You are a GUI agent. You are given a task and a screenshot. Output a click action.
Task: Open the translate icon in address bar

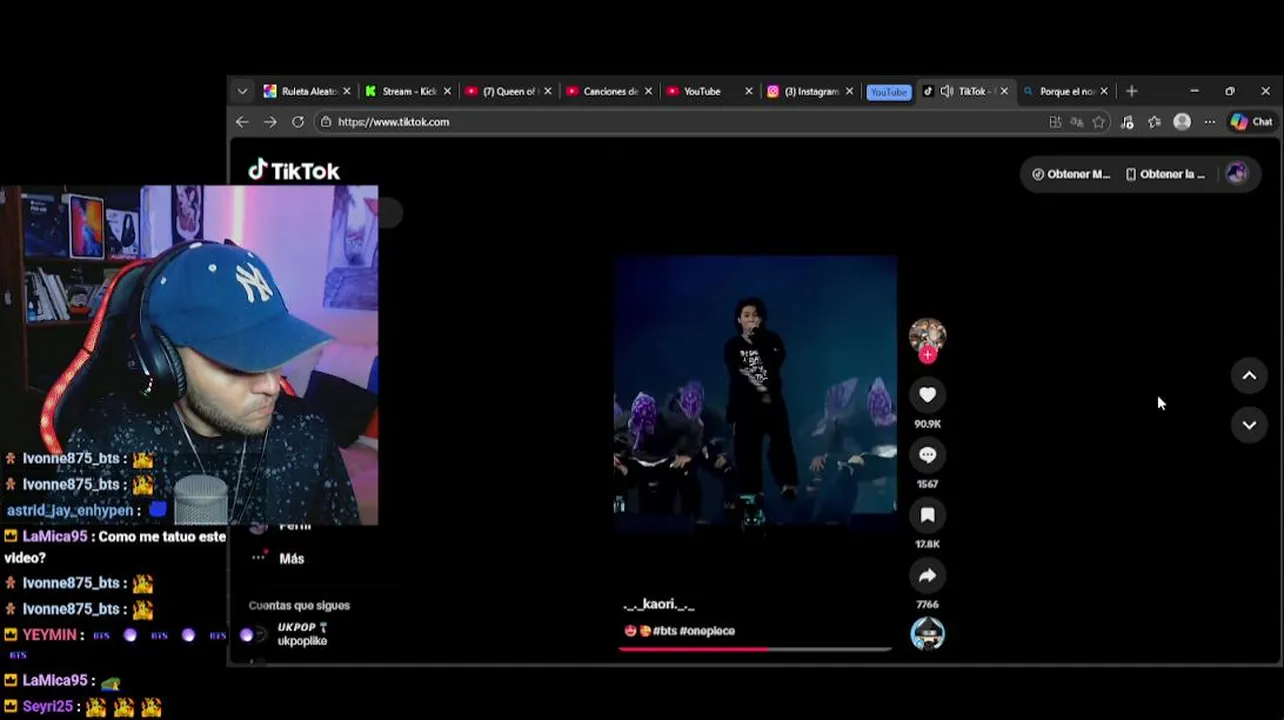(1077, 122)
